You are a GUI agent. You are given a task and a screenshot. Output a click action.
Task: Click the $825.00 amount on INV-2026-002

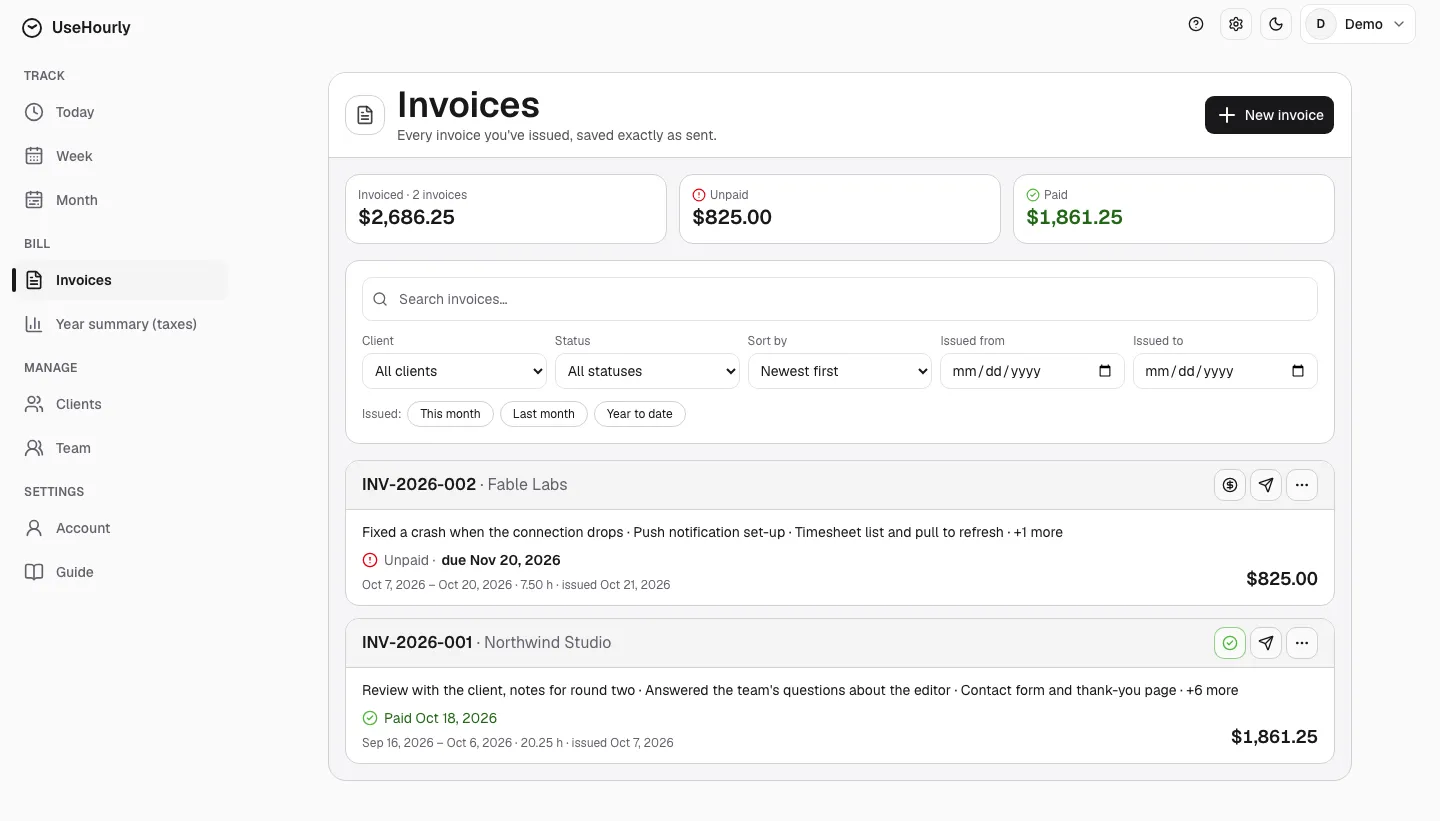pos(1282,578)
